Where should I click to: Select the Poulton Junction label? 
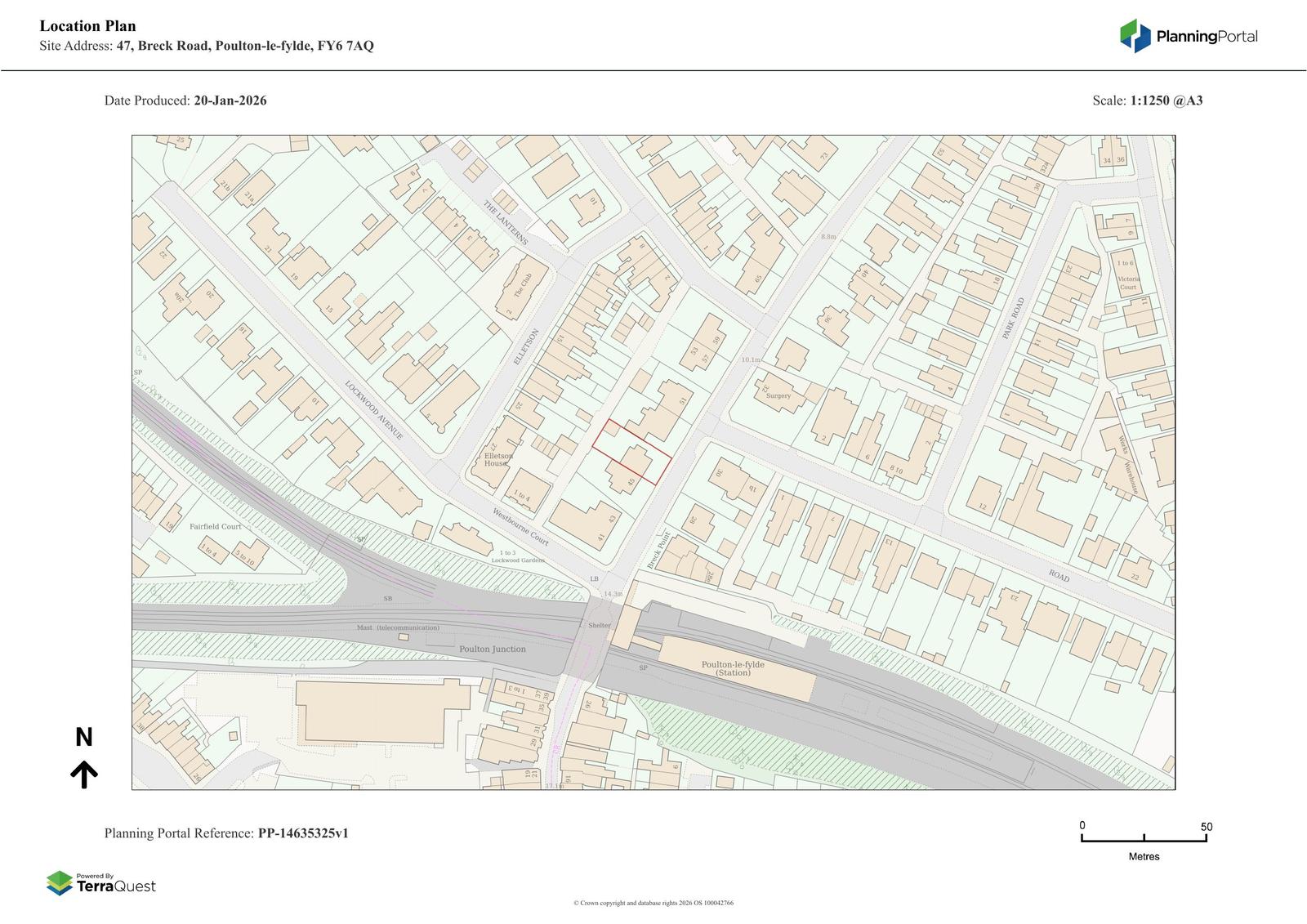493,649
